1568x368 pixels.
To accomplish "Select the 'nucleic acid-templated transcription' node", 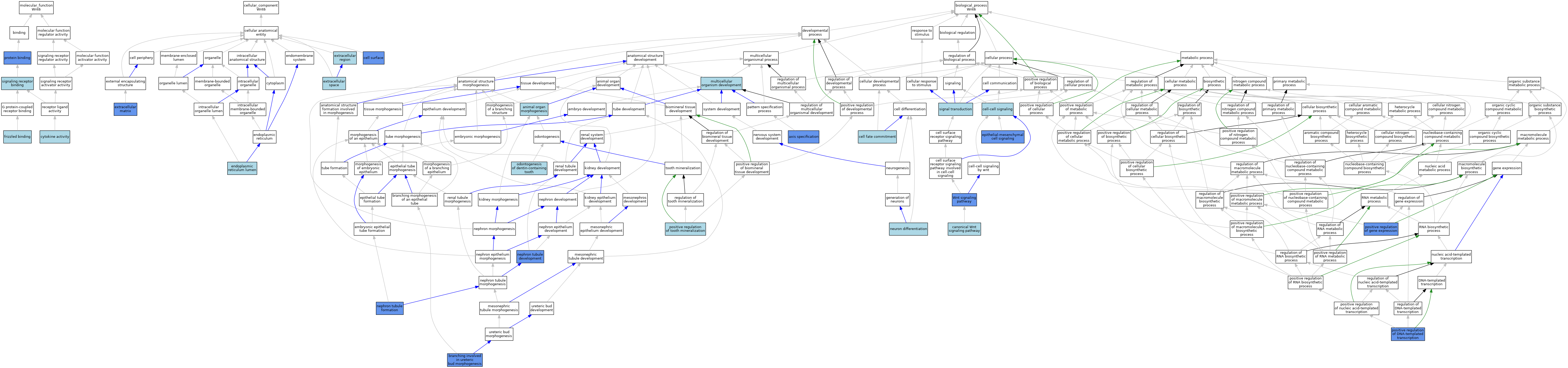I will click(x=1451, y=257).
